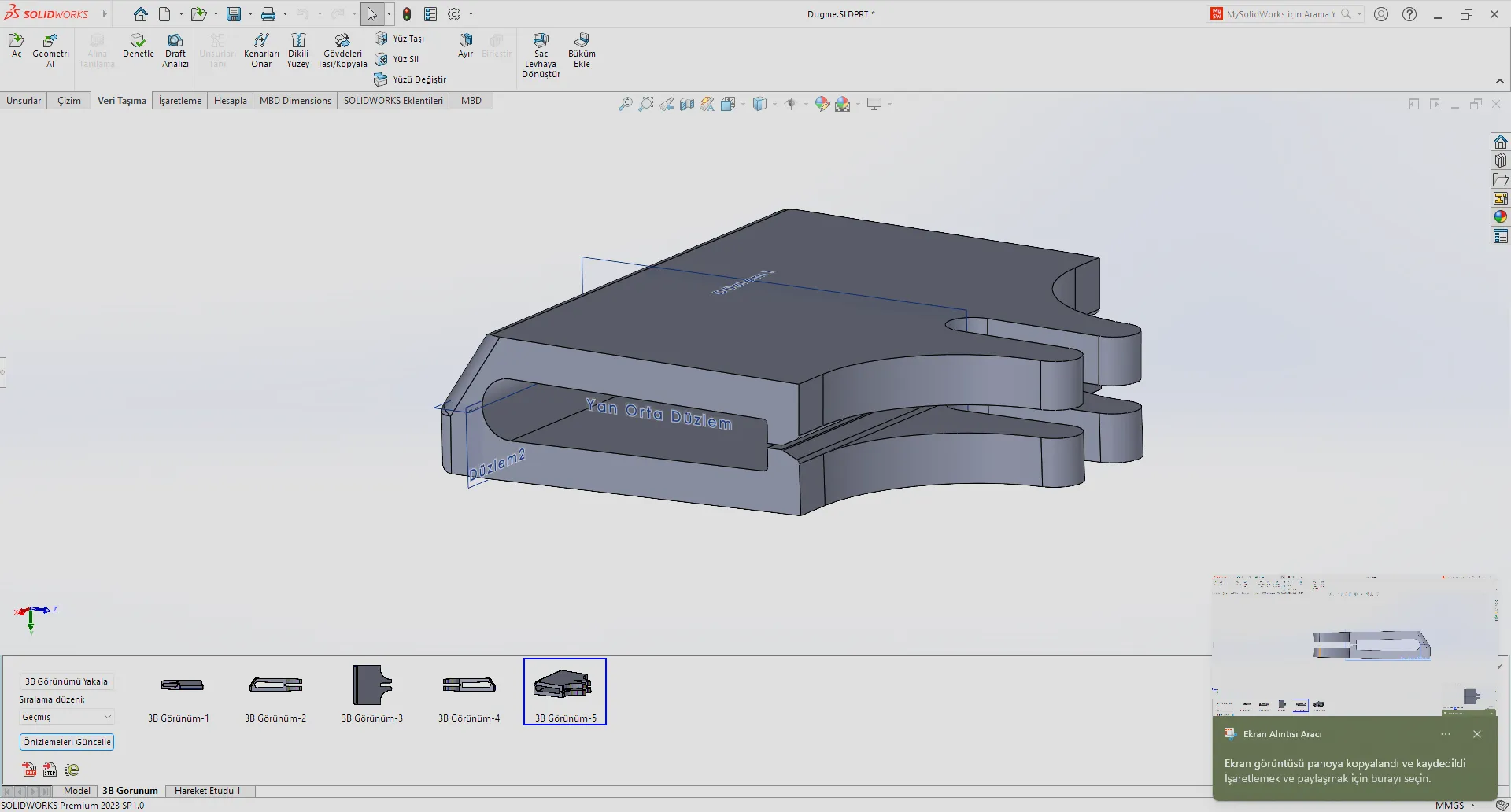Open the Hareket Etüdü 1 tab
The width and height of the screenshot is (1511, 812).
click(x=208, y=791)
